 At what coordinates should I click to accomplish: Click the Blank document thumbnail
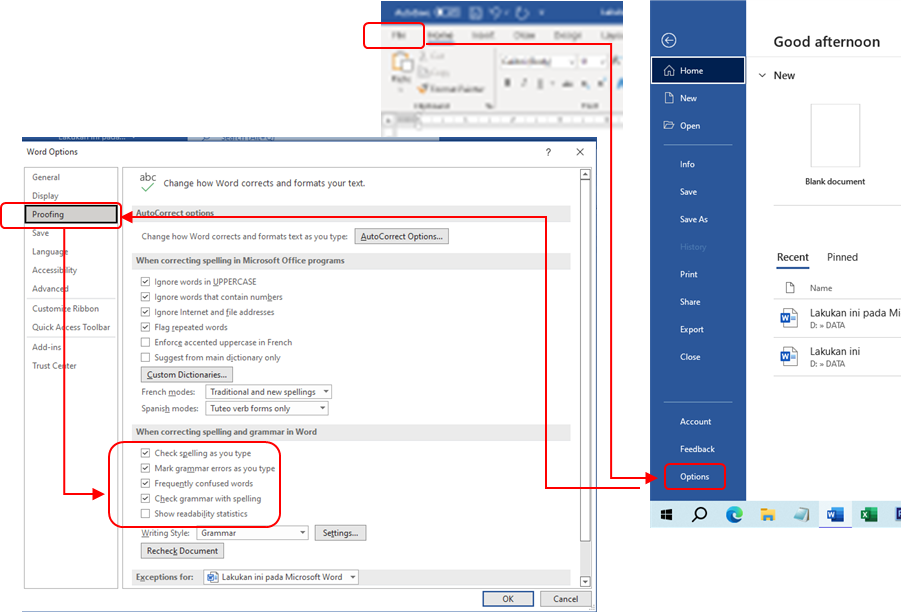click(x=835, y=136)
